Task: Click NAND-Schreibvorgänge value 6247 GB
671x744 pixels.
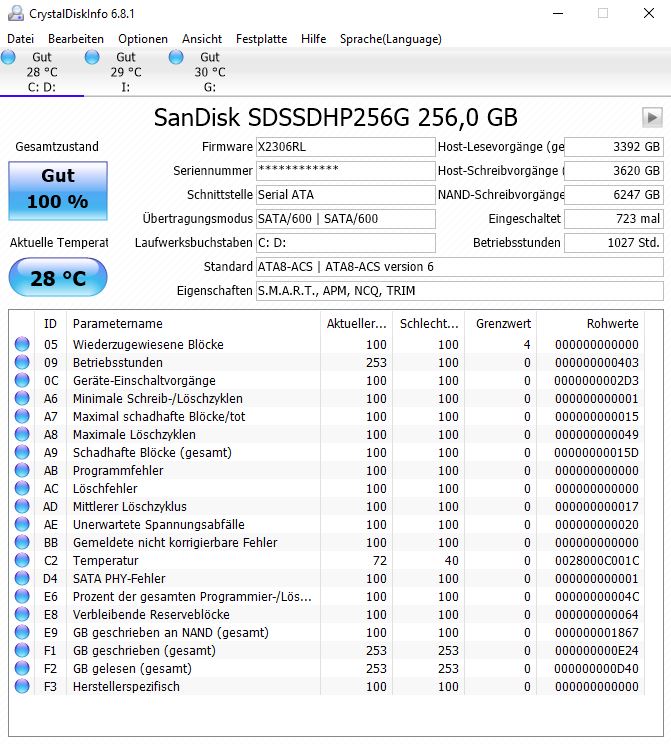Action: 614,195
